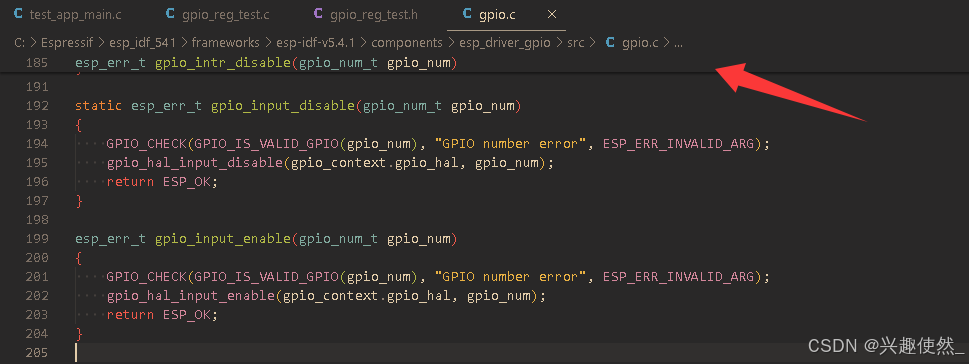
Task: Open the esp_idf_541 breadcrumb folder
Action: point(143,43)
